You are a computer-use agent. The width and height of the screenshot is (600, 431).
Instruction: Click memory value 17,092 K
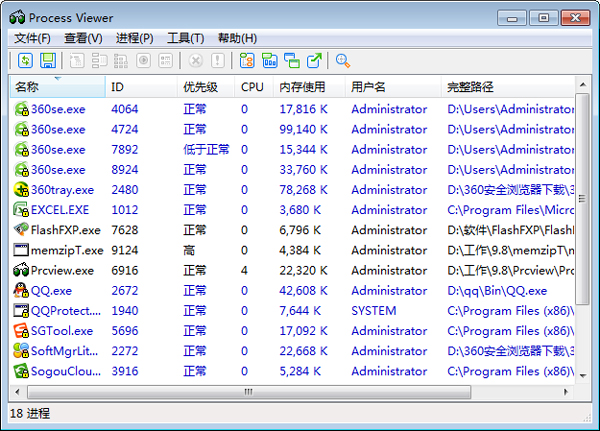[x=303, y=331]
